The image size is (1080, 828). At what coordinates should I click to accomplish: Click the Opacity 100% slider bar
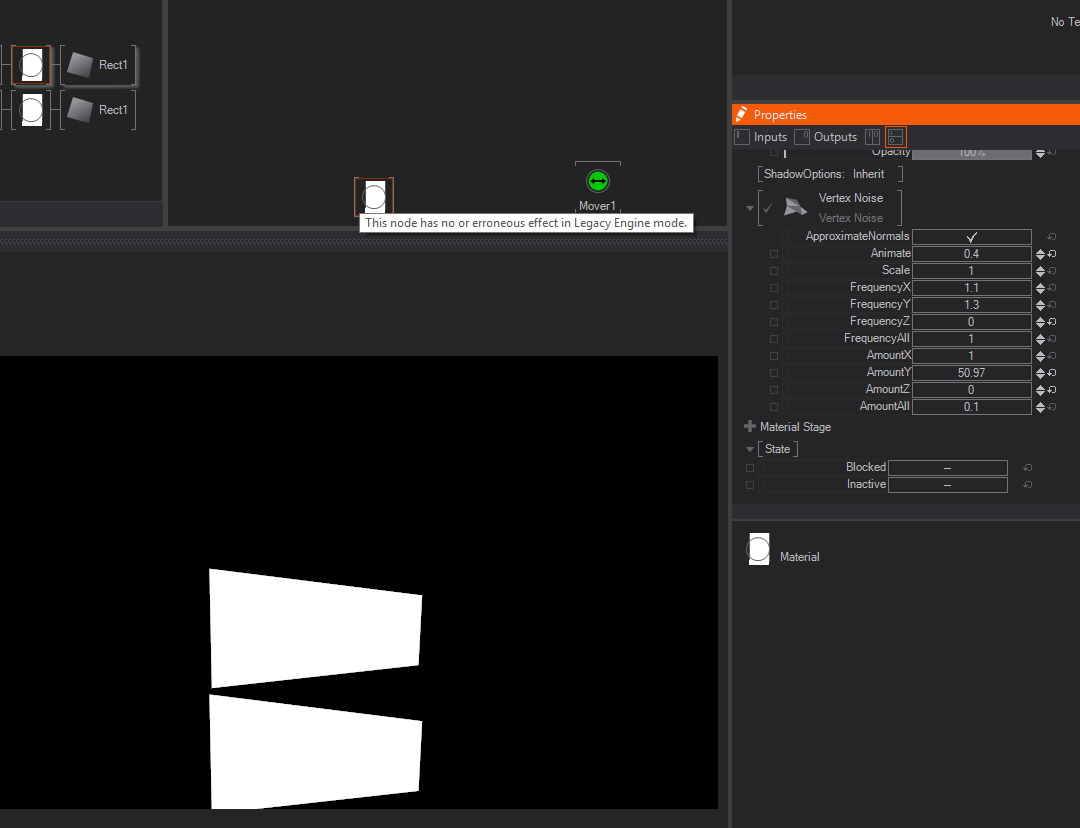tap(971, 153)
